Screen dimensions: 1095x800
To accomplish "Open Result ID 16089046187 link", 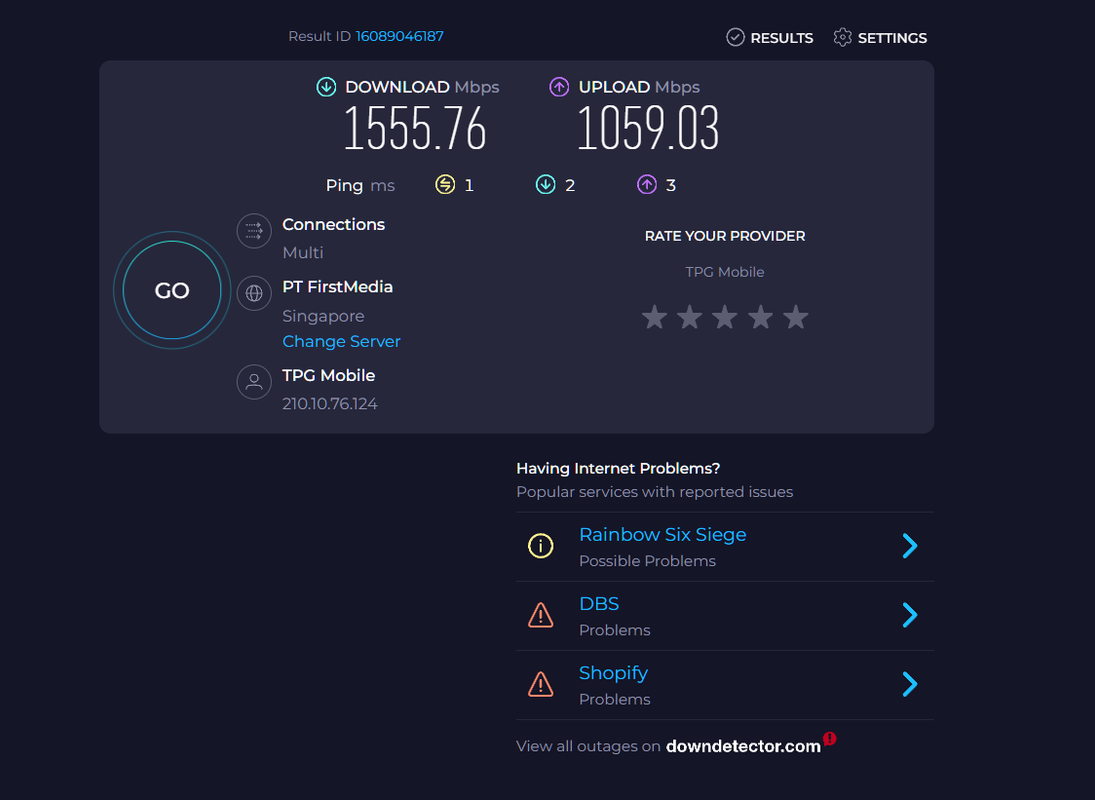I will click(399, 36).
